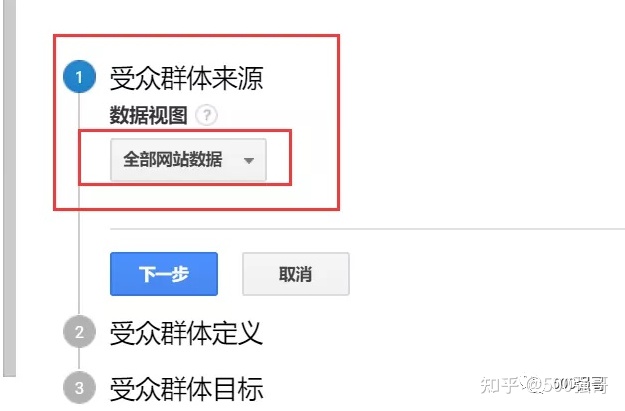Jump to the gray step 3 circle

pyautogui.click(x=79, y=387)
